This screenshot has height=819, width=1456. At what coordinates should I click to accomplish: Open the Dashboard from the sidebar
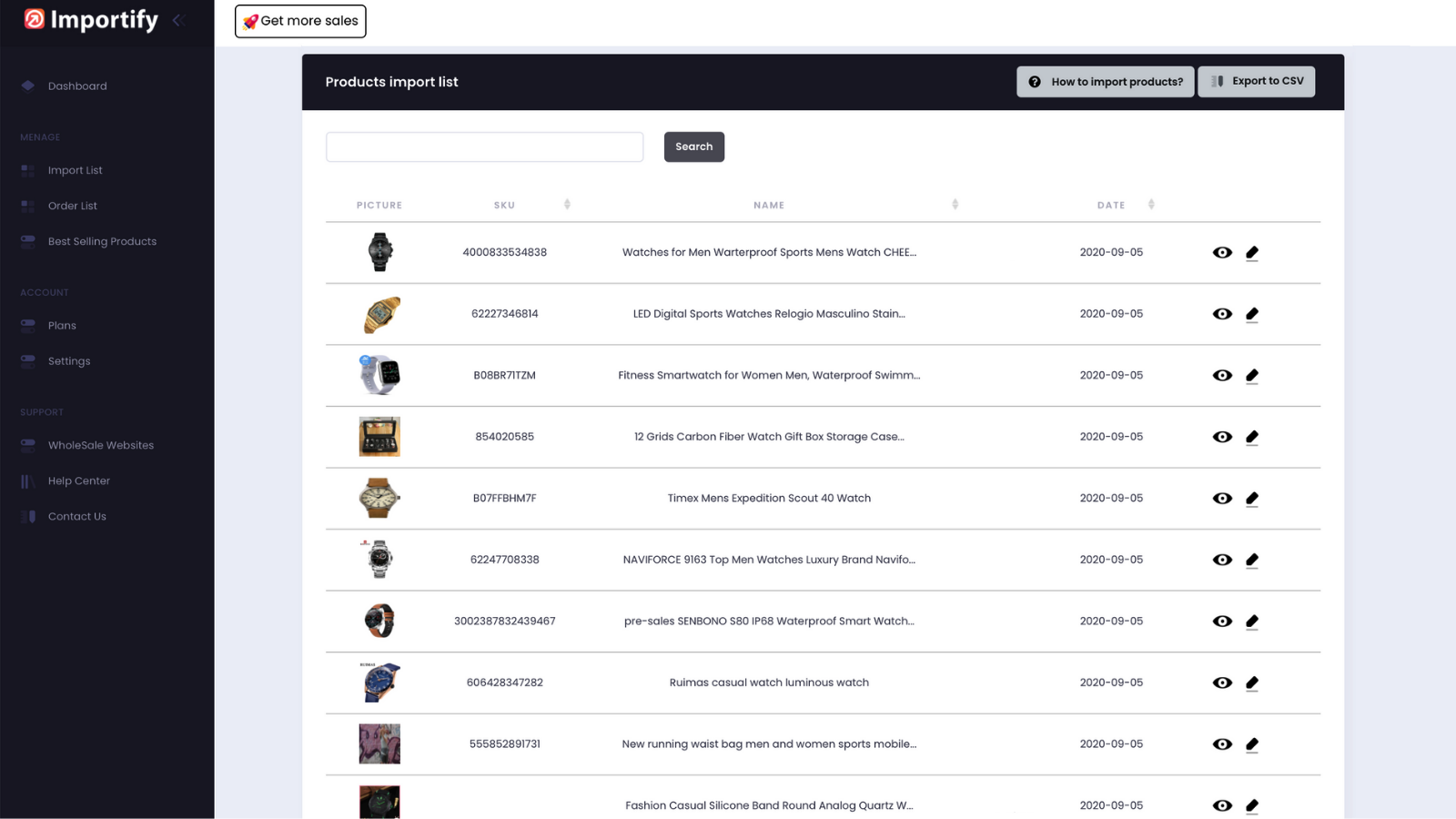tap(77, 86)
